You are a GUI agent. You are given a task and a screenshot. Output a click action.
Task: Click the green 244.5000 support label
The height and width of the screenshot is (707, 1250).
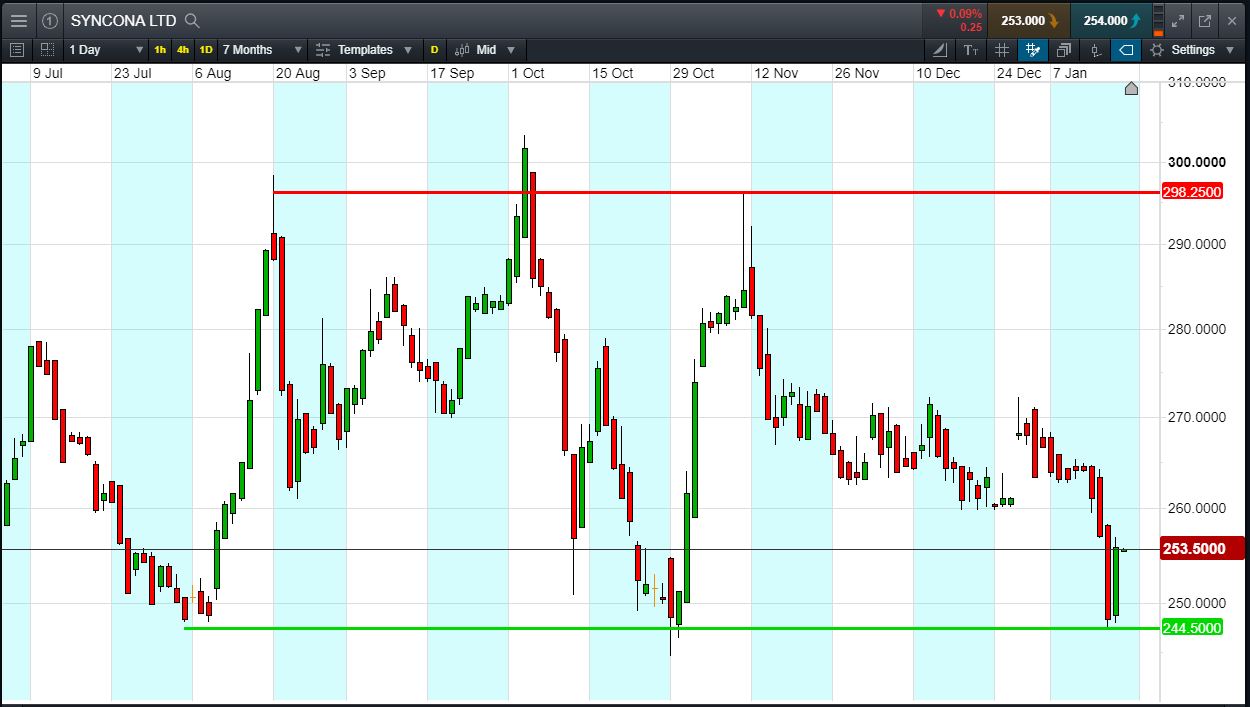pyautogui.click(x=1192, y=628)
